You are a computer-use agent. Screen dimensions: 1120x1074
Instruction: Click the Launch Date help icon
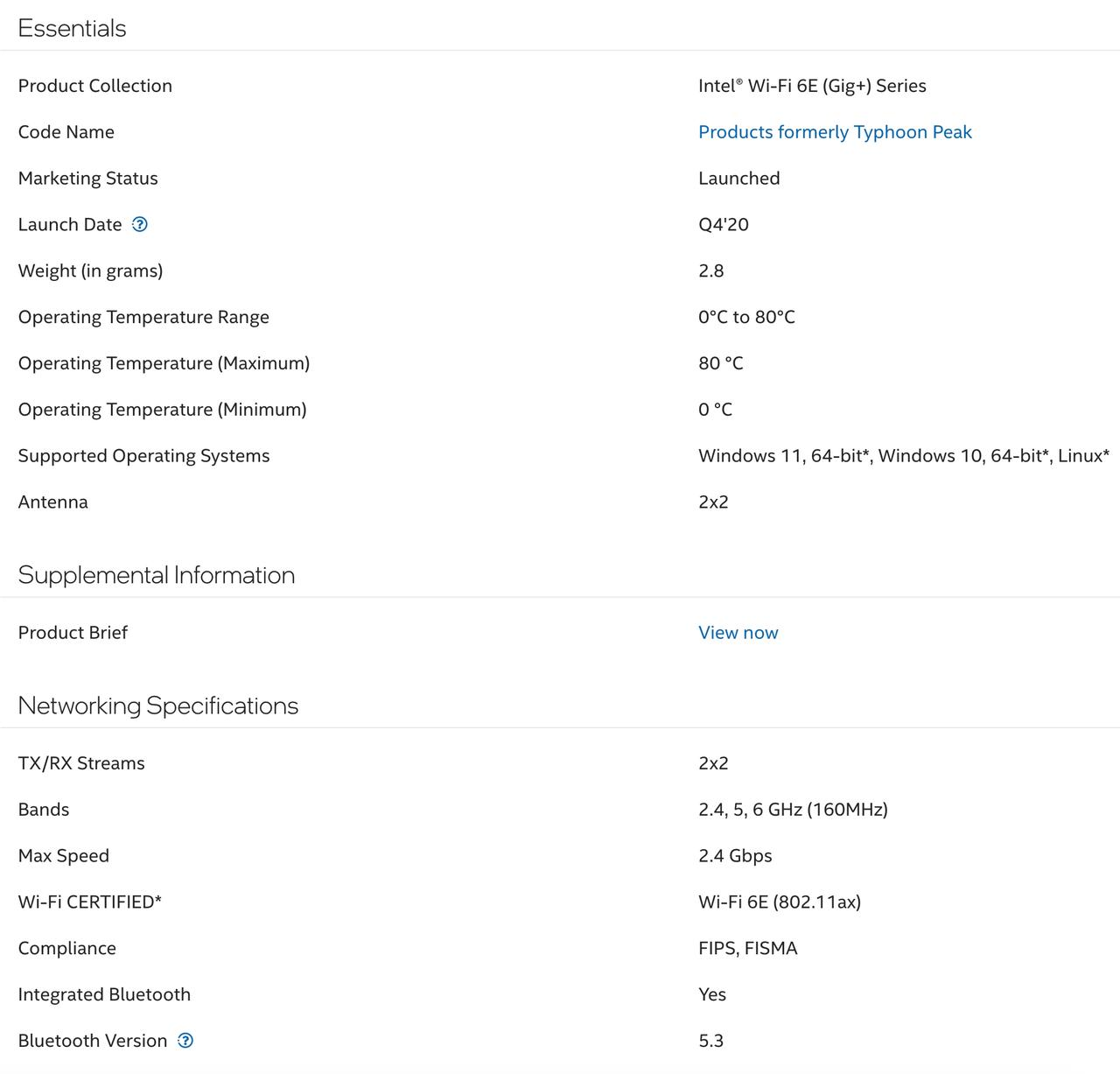(x=140, y=224)
